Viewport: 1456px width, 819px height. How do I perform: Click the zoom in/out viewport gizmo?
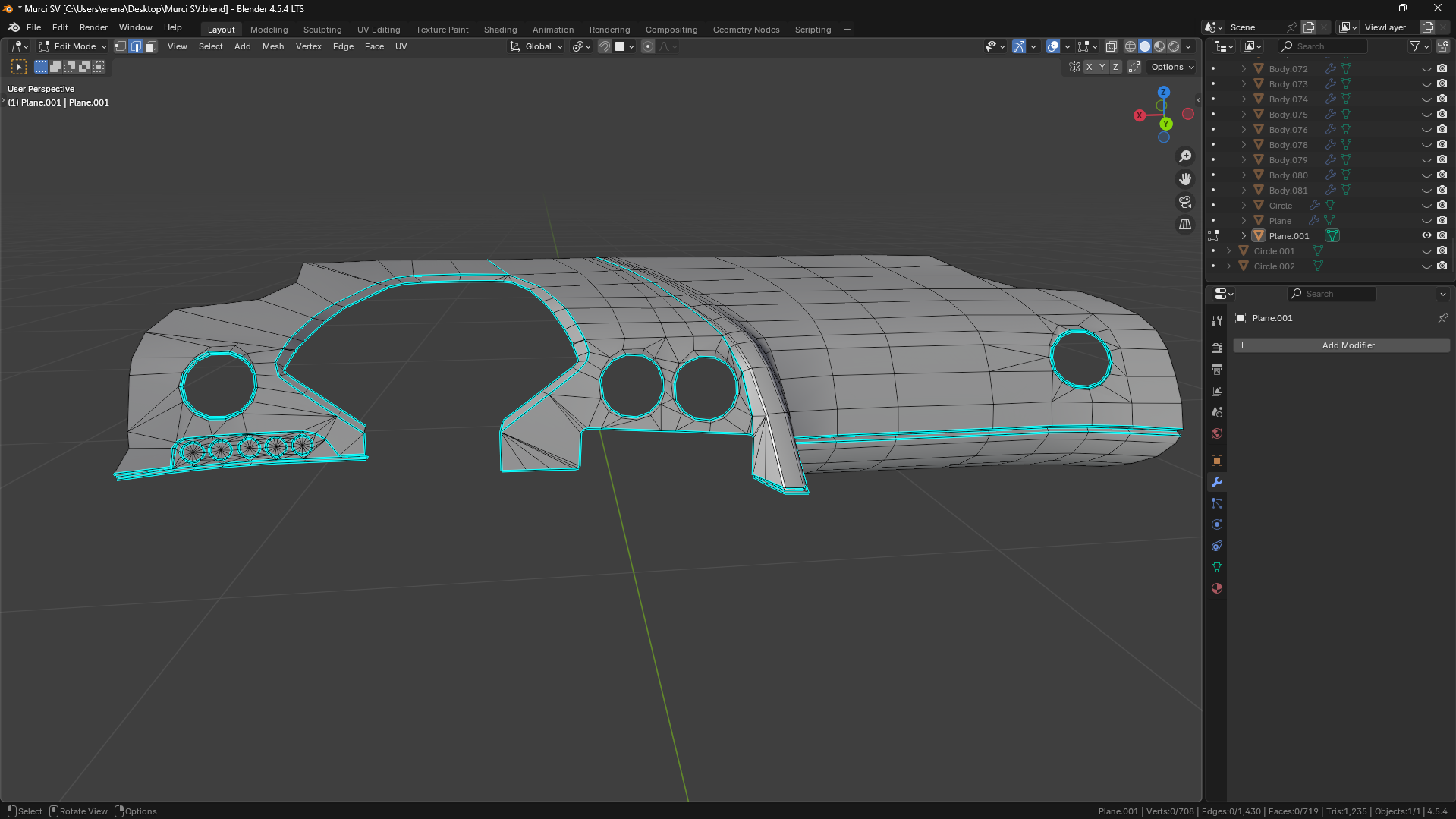(x=1184, y=156)
